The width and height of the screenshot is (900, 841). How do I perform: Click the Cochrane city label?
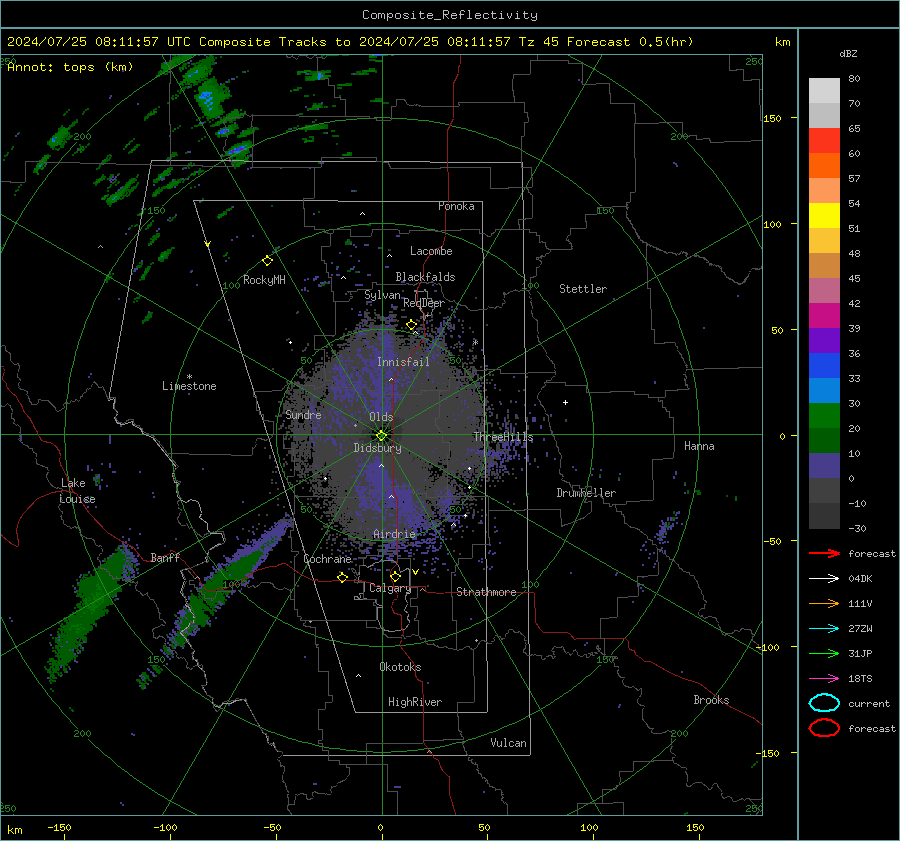tap(327, 559)
